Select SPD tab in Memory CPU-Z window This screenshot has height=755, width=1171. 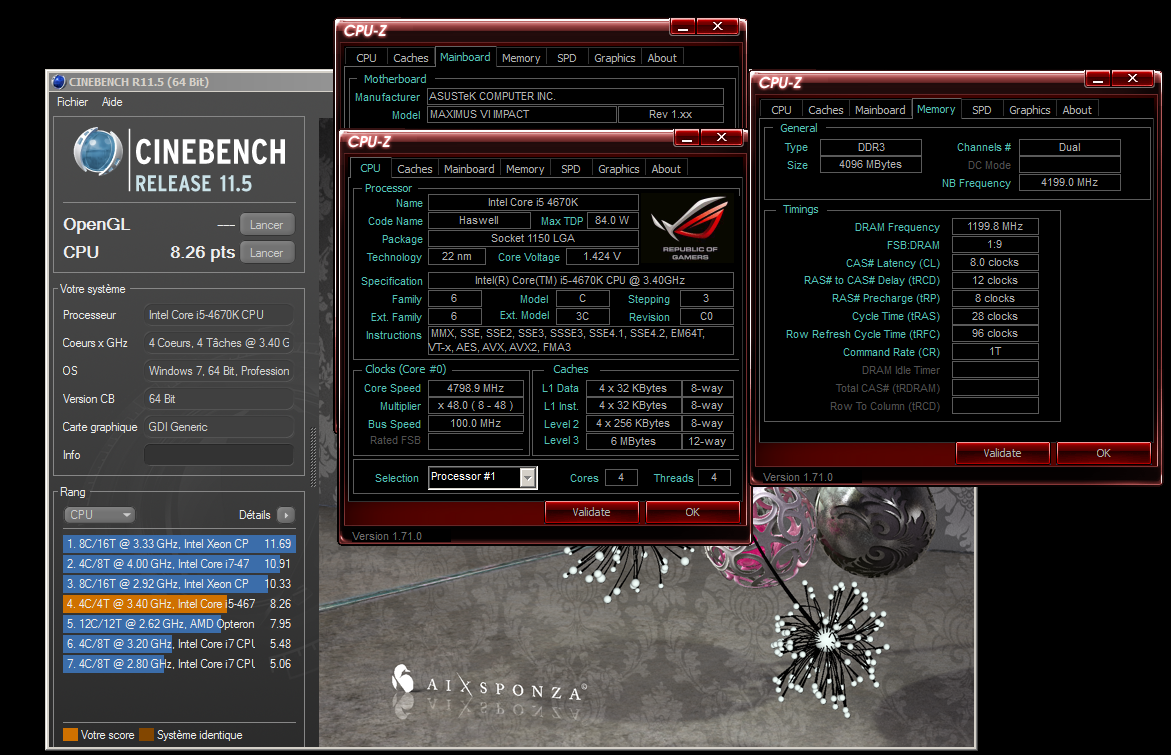tap(982, 110)
